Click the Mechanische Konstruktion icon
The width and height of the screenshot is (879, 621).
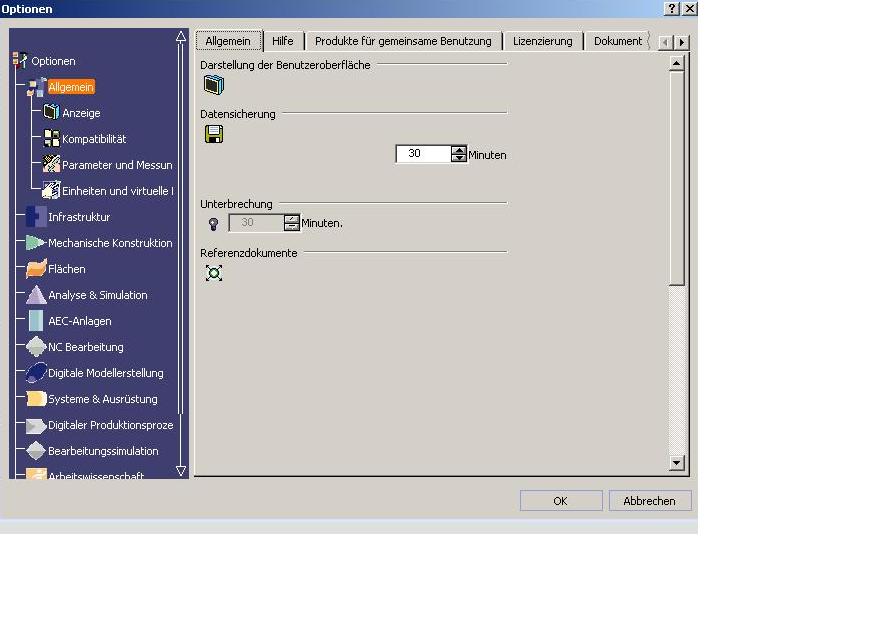pyautogui.click(x=36, y=243)
